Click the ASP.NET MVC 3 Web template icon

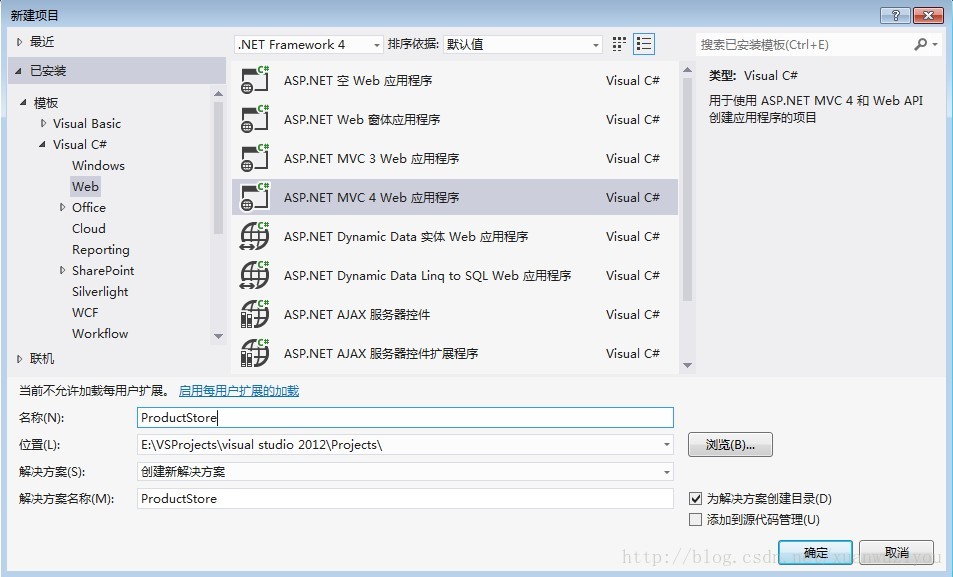click(255, 158)
